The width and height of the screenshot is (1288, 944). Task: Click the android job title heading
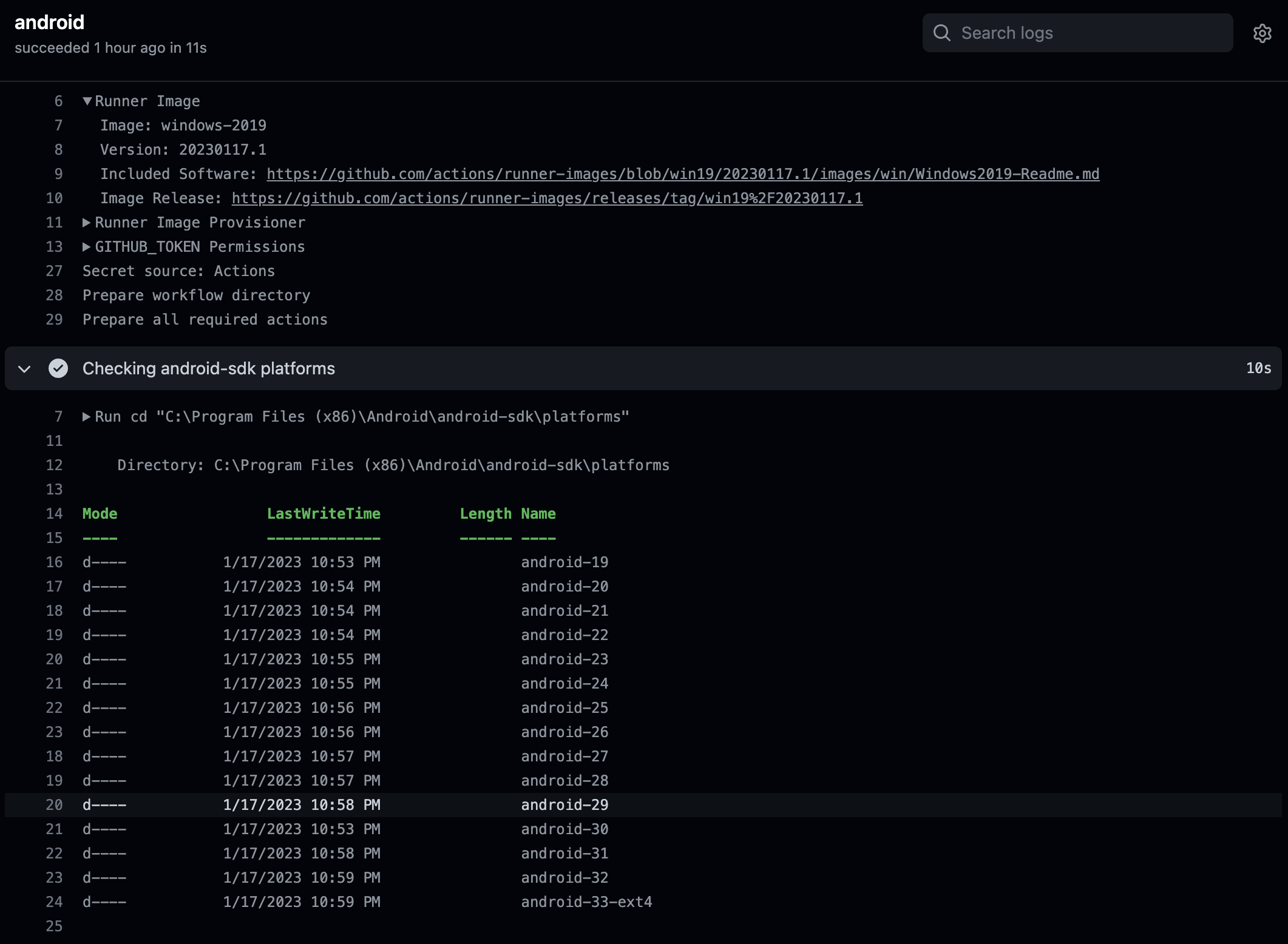tap(49, 22)
